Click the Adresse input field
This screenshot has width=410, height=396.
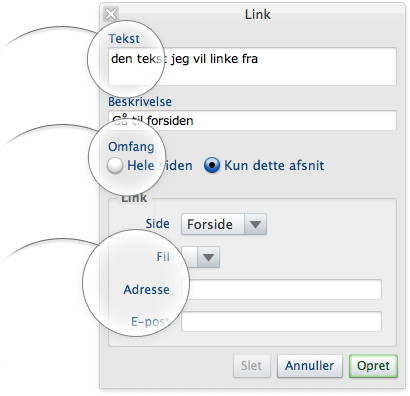tap(281, 290)
